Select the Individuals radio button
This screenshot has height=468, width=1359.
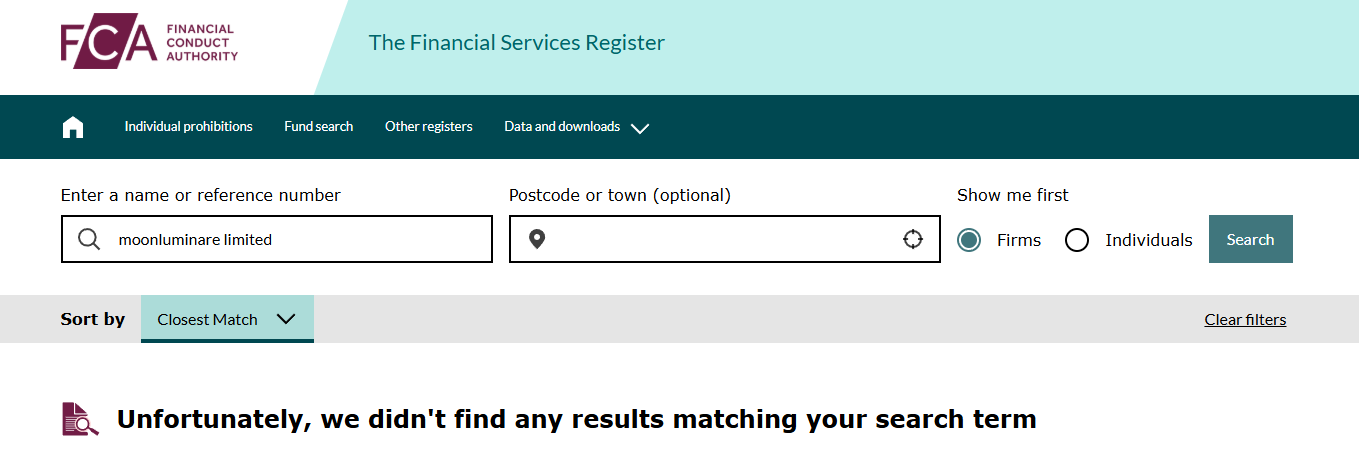point(1077,240)
